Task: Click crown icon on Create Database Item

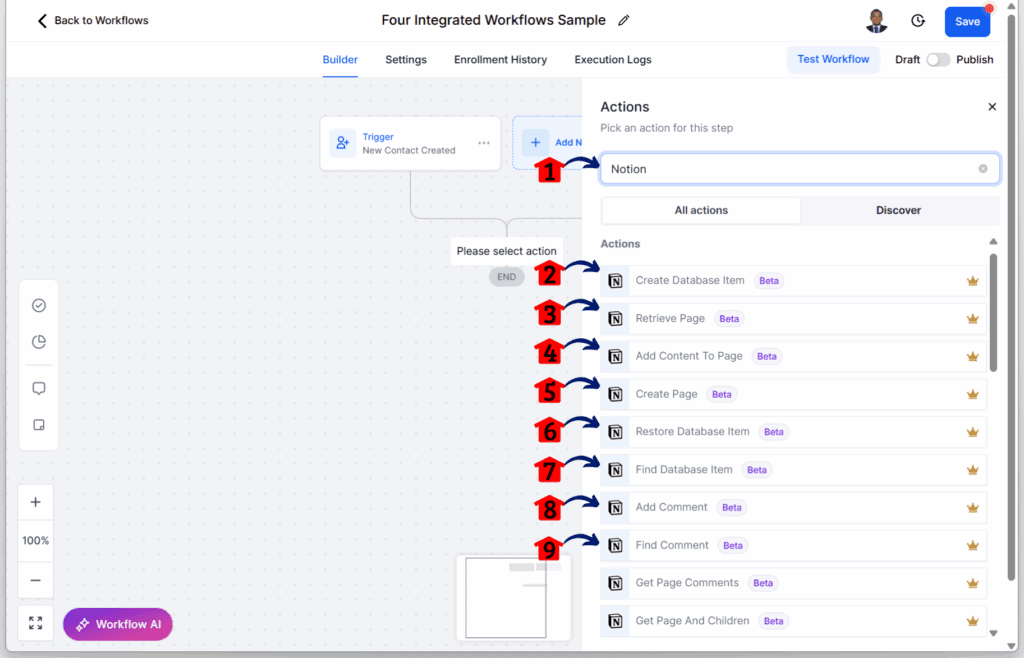Action: click(972, 281)
